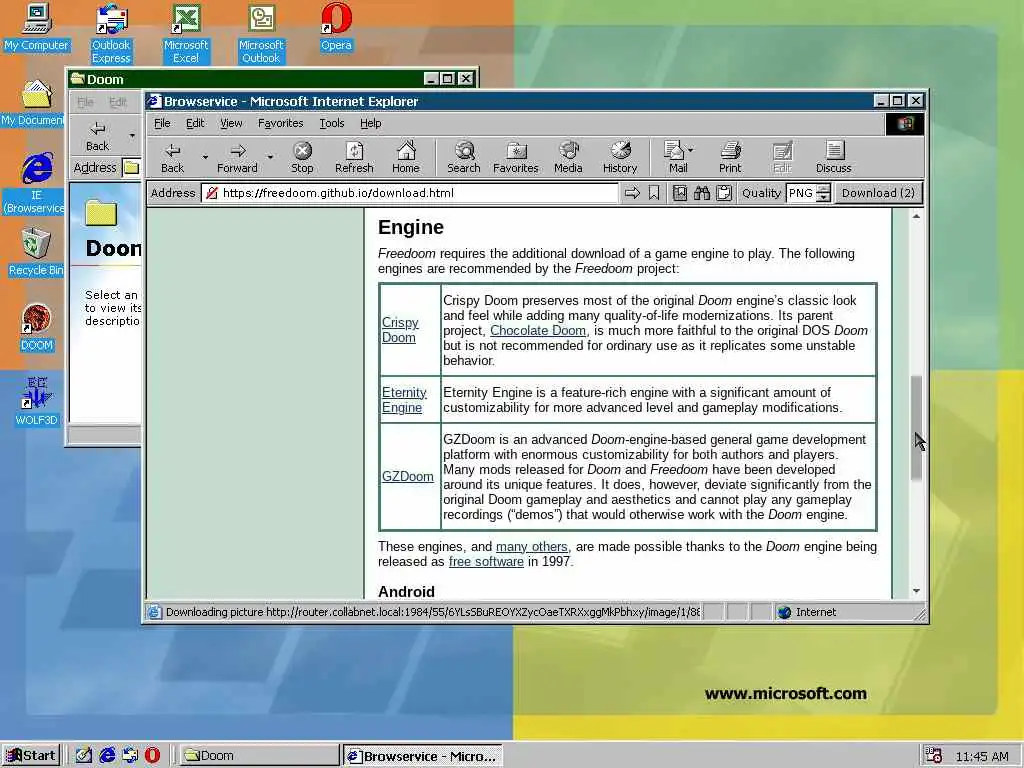Select the My Computer desktop icon
This screenshot has height=768, width=1024.
(x=37, y=27)
